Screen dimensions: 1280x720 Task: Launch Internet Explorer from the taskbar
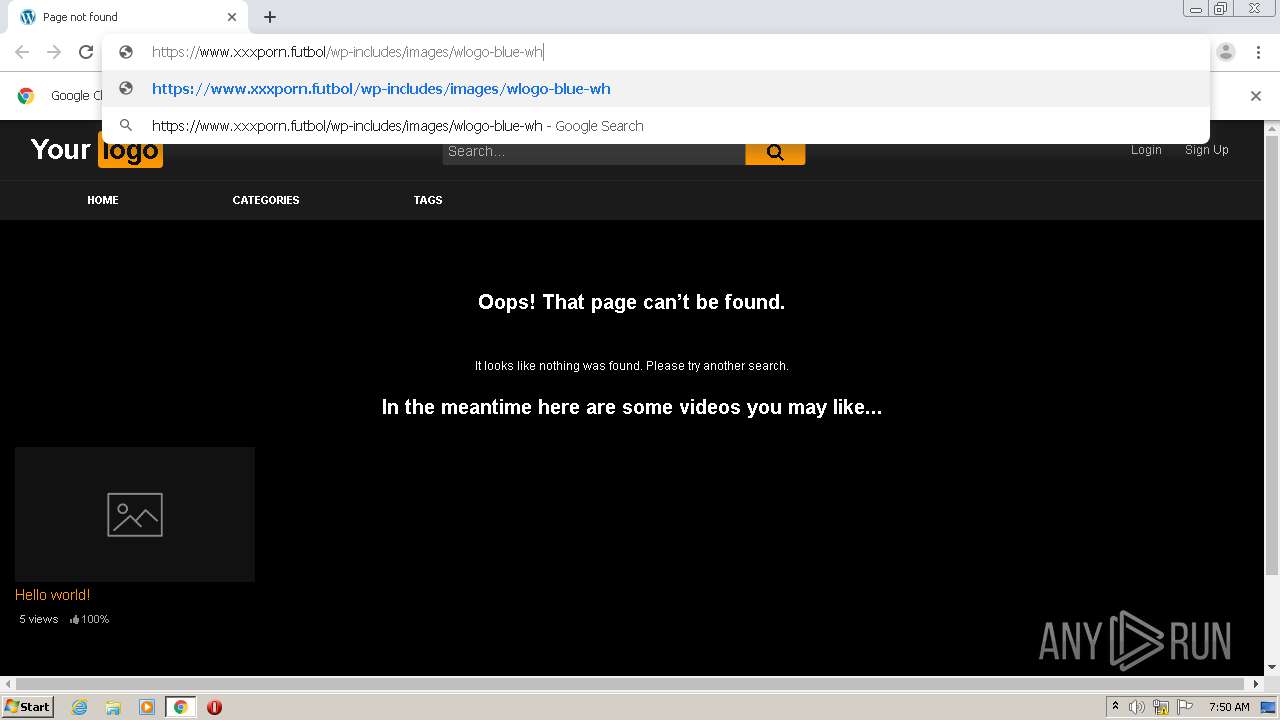(80, 707)
